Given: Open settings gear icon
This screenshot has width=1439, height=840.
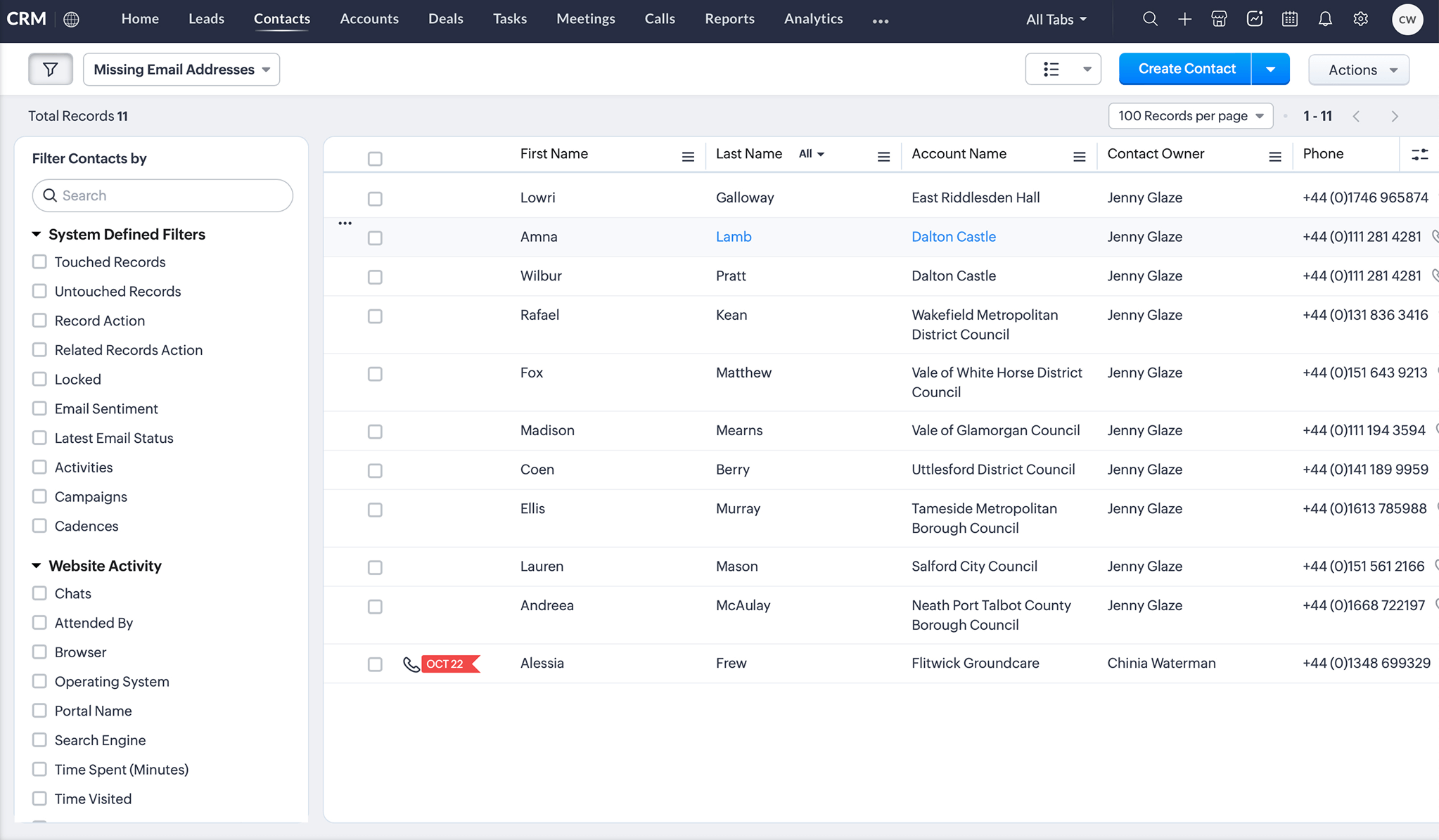Looking at the screenshot, I should coord(1360,19).
